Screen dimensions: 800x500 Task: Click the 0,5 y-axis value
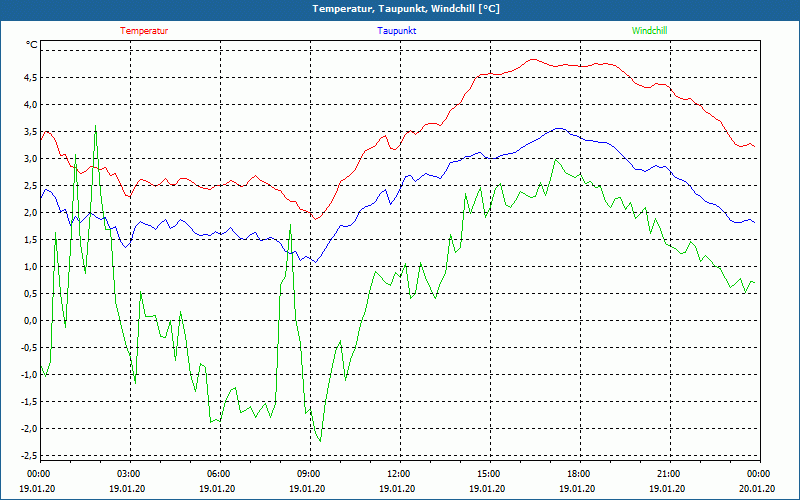coord(31,294)
